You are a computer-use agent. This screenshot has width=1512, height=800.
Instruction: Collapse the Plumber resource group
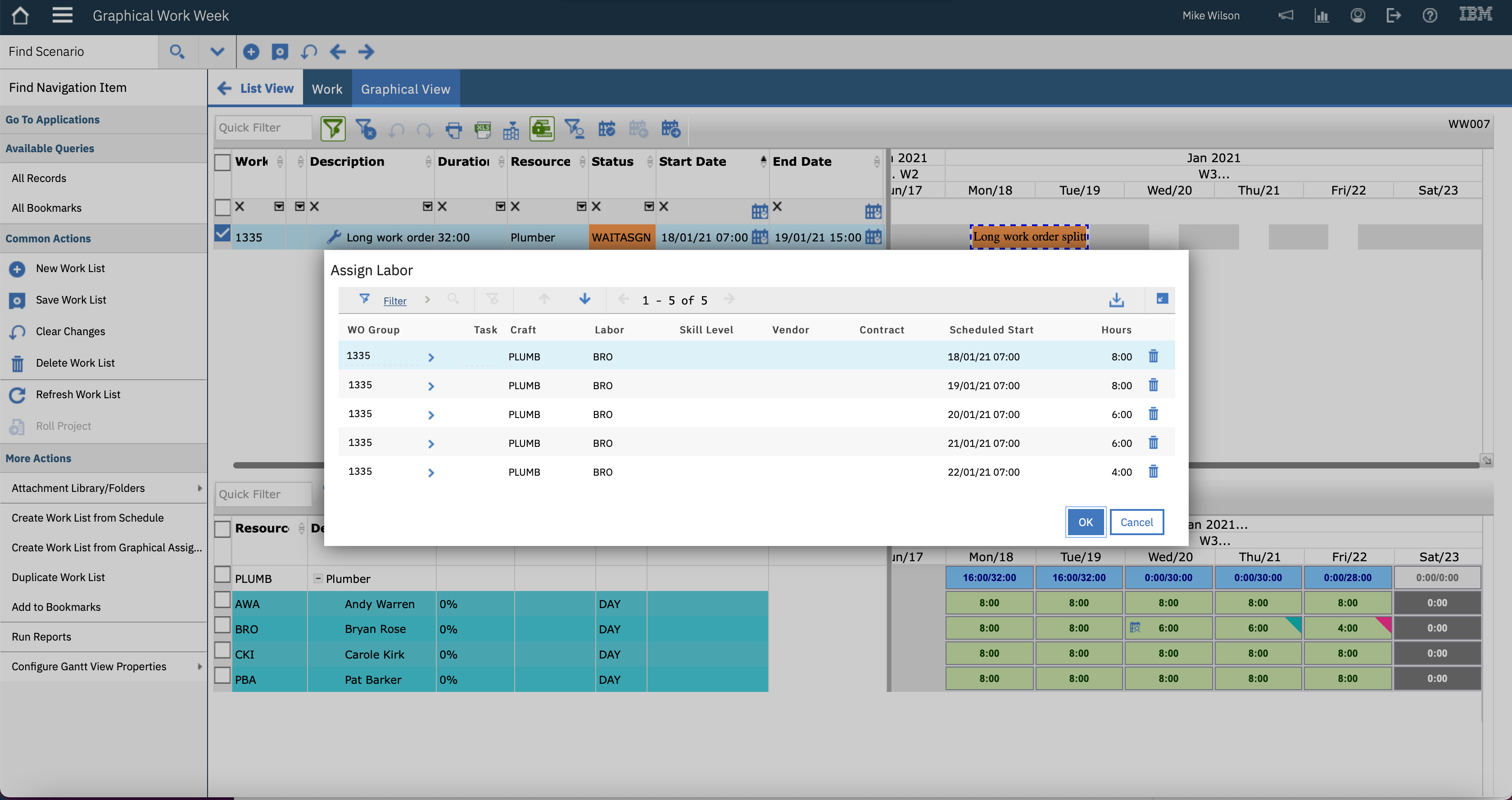[x=317, y=578]
